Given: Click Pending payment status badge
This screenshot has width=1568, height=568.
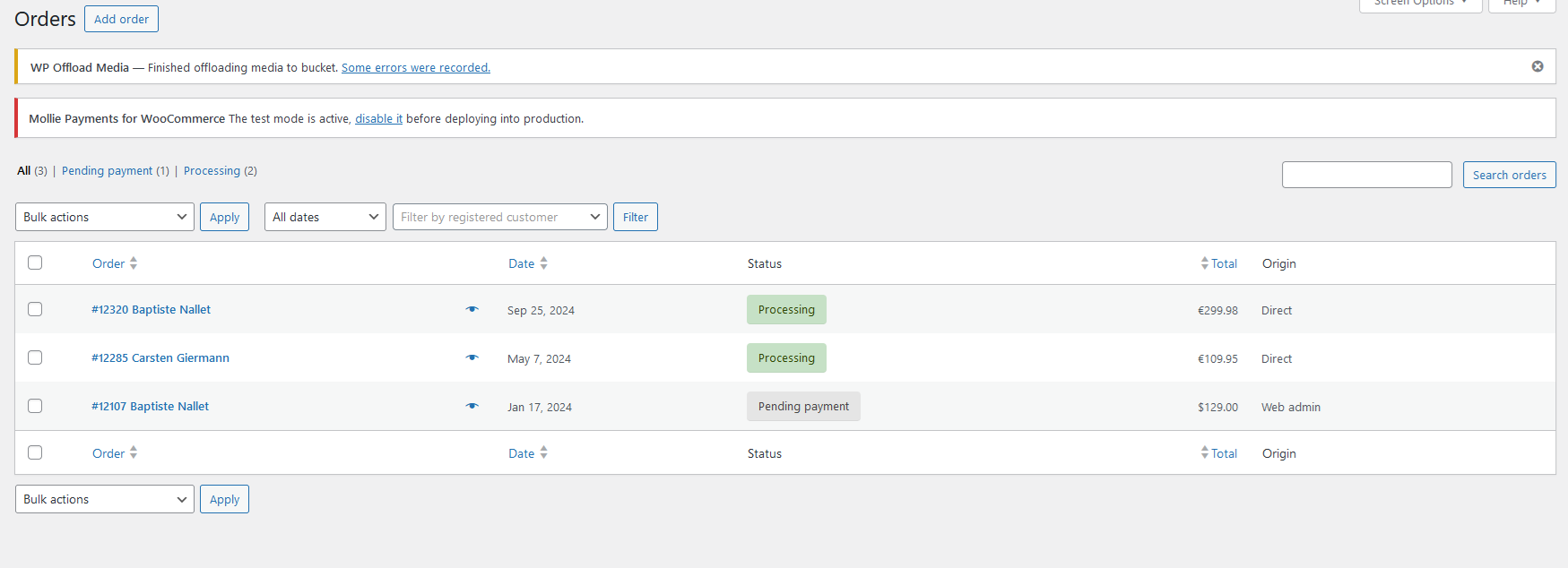Looking at the screenshot, I should click(803, 406).
